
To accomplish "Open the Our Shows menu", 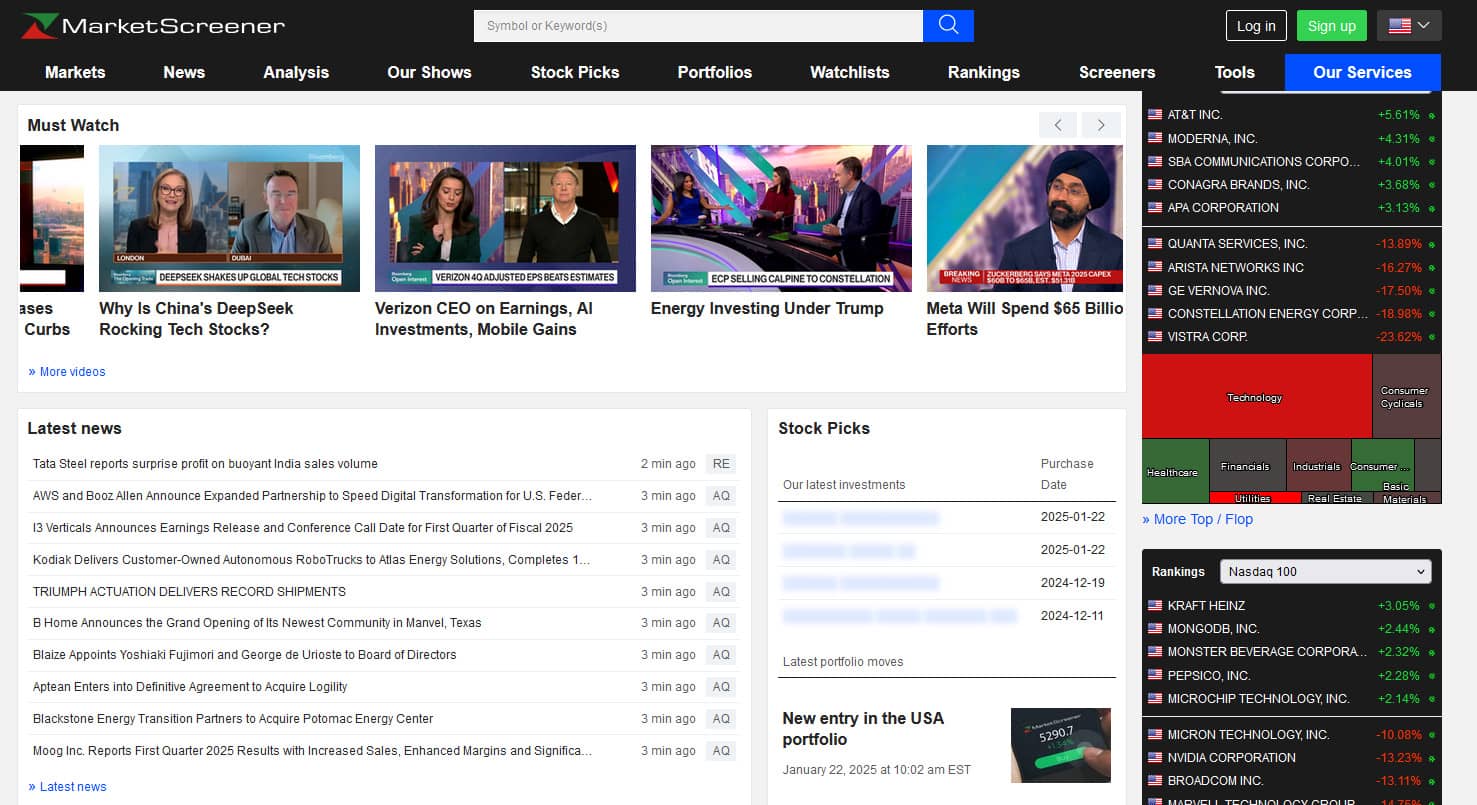I will pos(429,72).
